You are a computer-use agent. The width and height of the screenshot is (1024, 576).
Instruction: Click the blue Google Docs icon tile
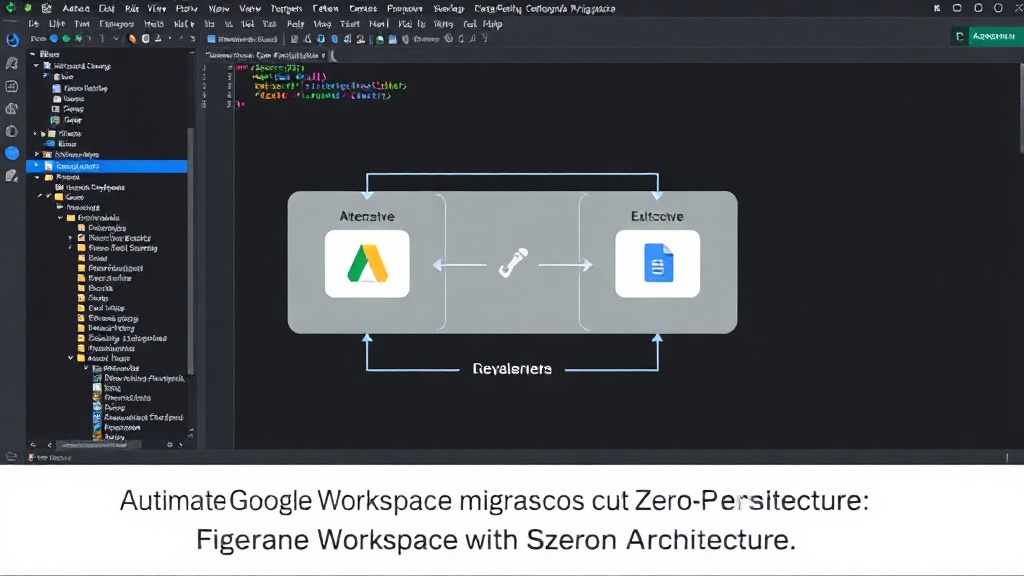click(657, 264)
